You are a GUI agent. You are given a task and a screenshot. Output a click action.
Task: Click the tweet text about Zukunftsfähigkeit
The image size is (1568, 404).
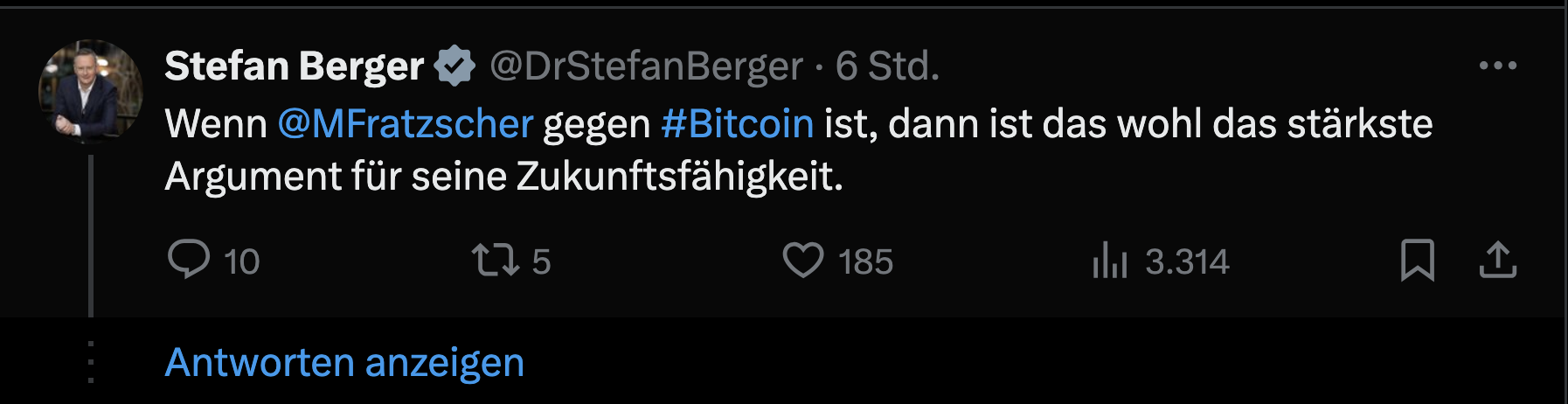(503, 177)
